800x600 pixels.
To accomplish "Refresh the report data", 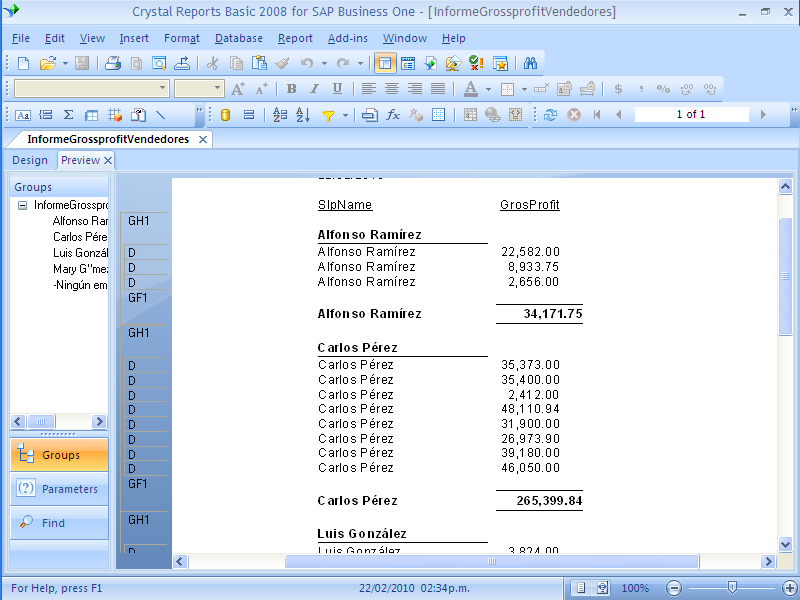I will click(550, 115).
